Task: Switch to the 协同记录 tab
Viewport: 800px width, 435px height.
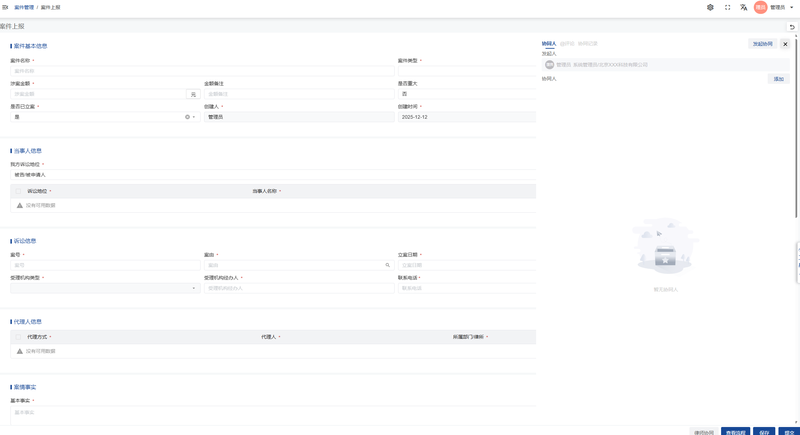Action: (x=587, y=44)
